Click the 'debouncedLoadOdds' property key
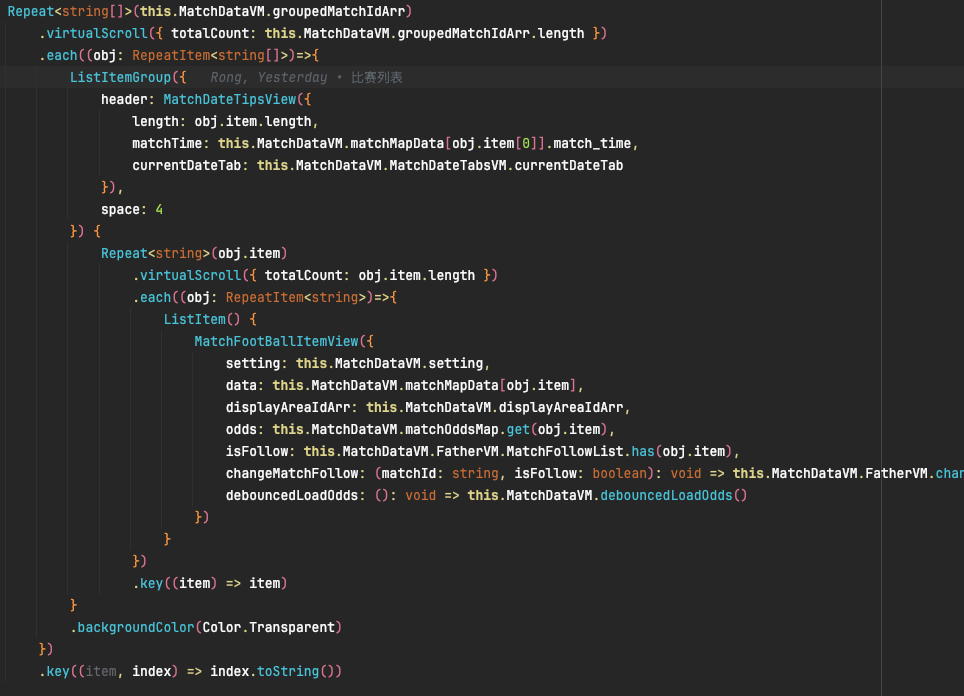This screenshot has height=696, width=964. pyautogui.click(x=292, y=496)
